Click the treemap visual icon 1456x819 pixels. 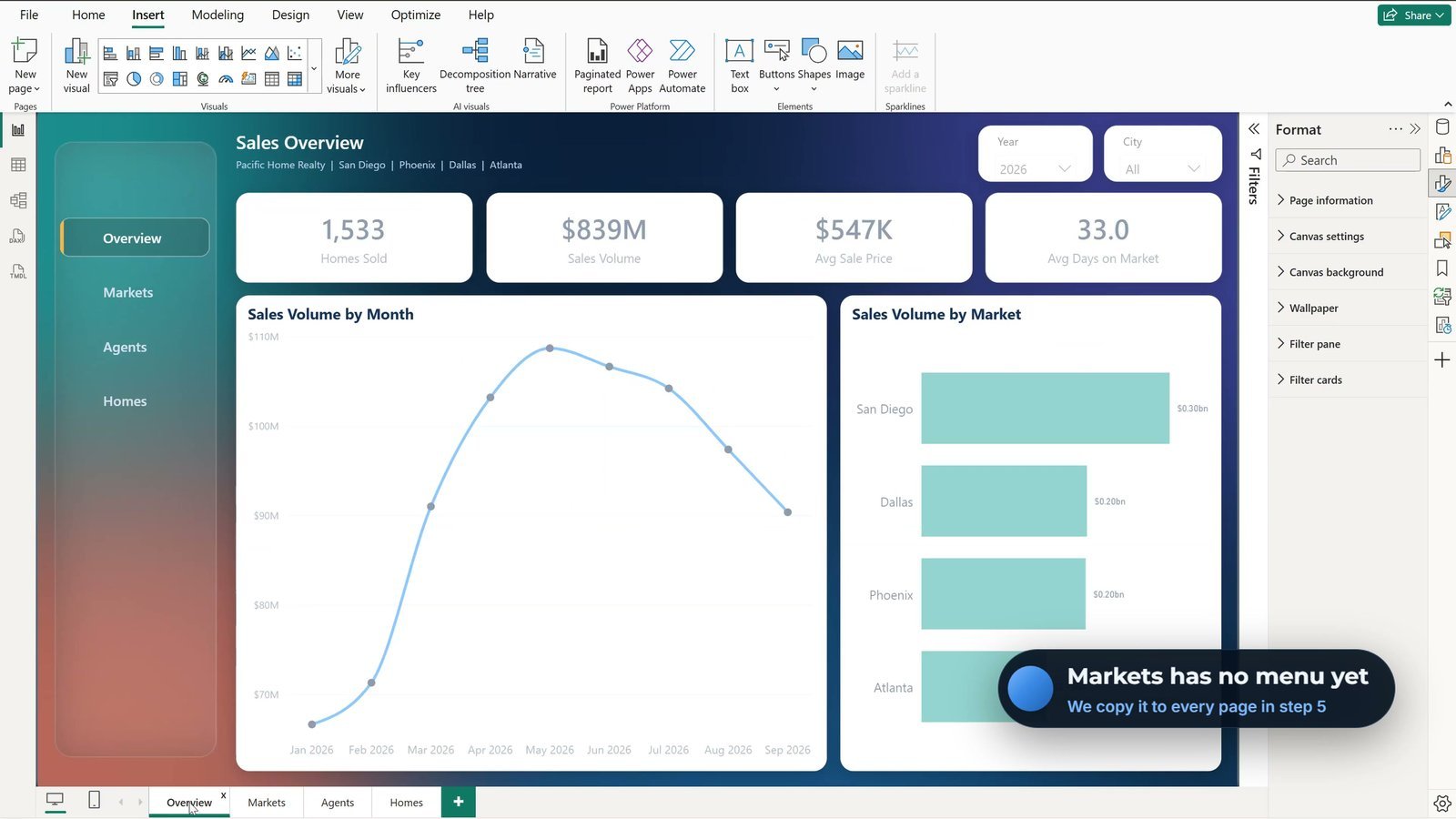point(179,79)
